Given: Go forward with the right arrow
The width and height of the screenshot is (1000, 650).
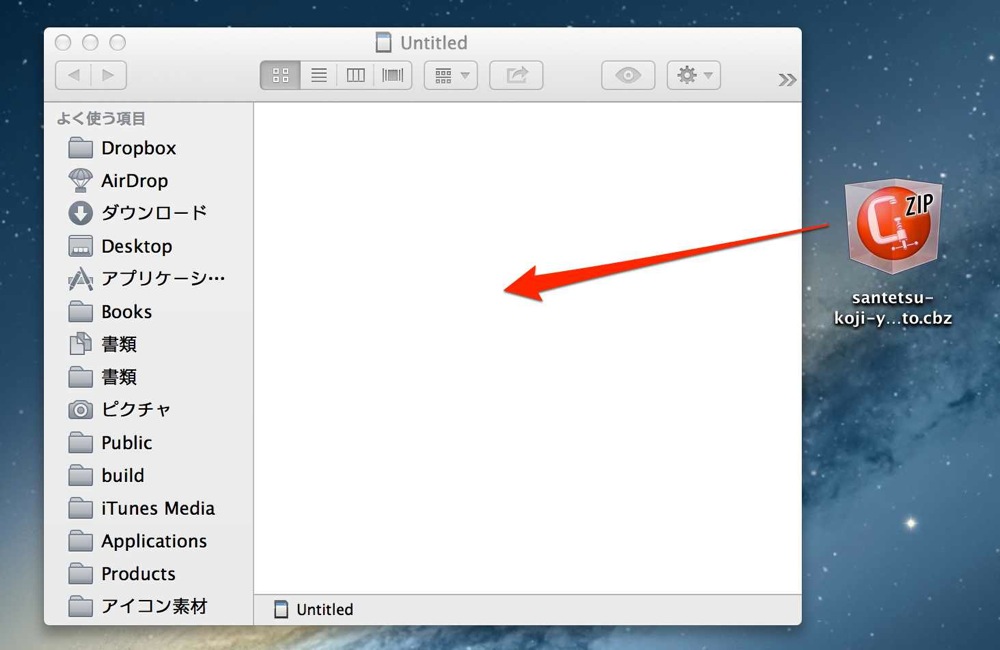Looking at the screenshot, I should click(x=109, y=75).
